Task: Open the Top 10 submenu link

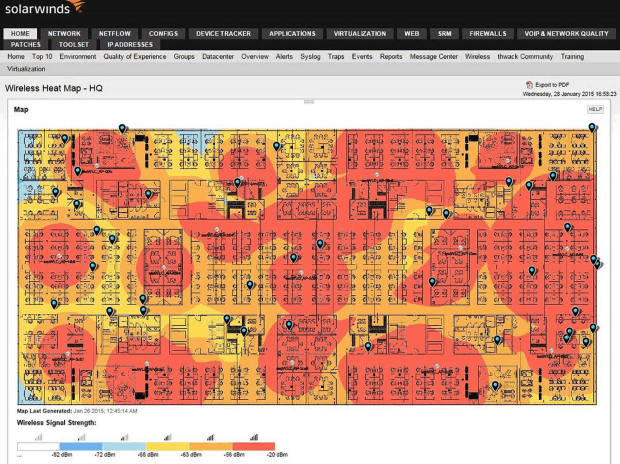Action: point(42,57)
